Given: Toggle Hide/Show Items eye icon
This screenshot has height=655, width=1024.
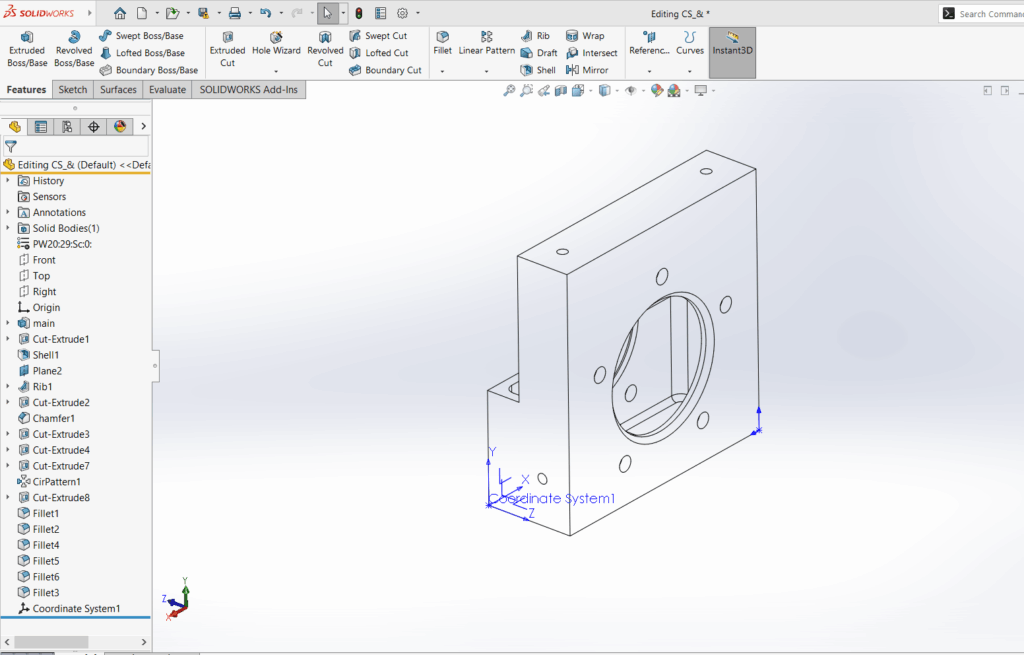Looking at the screenshot, I should [630, 91].
